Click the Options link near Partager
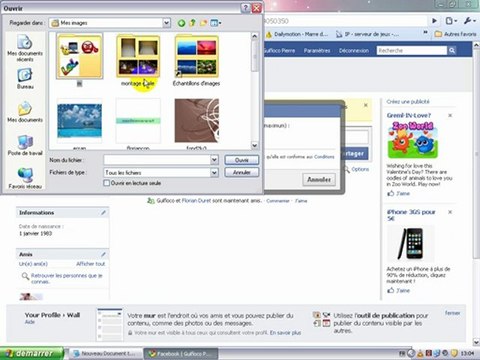The image size is (480, 360). click(360, 169)
